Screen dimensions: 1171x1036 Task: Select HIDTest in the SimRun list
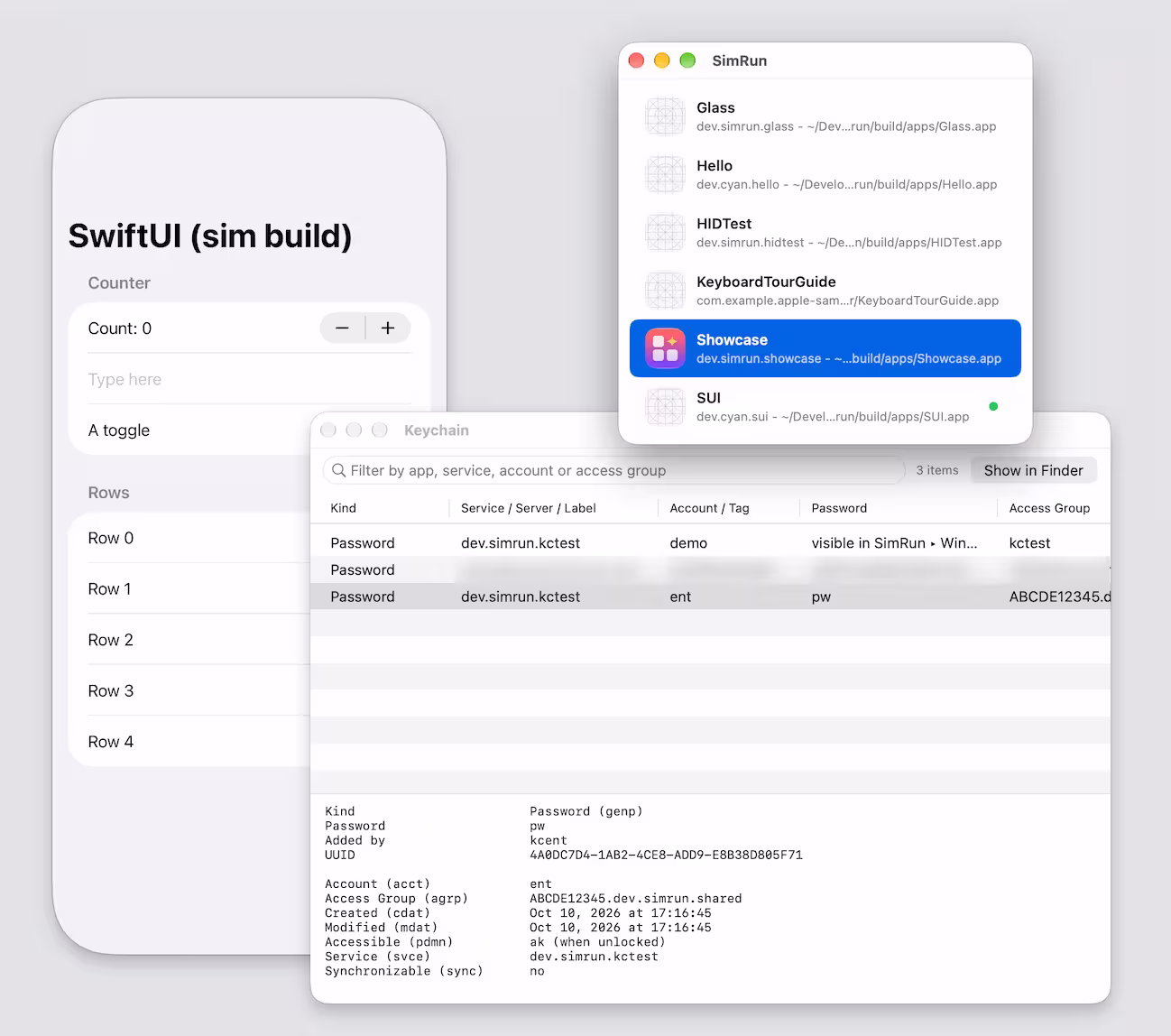coord(825,232)
